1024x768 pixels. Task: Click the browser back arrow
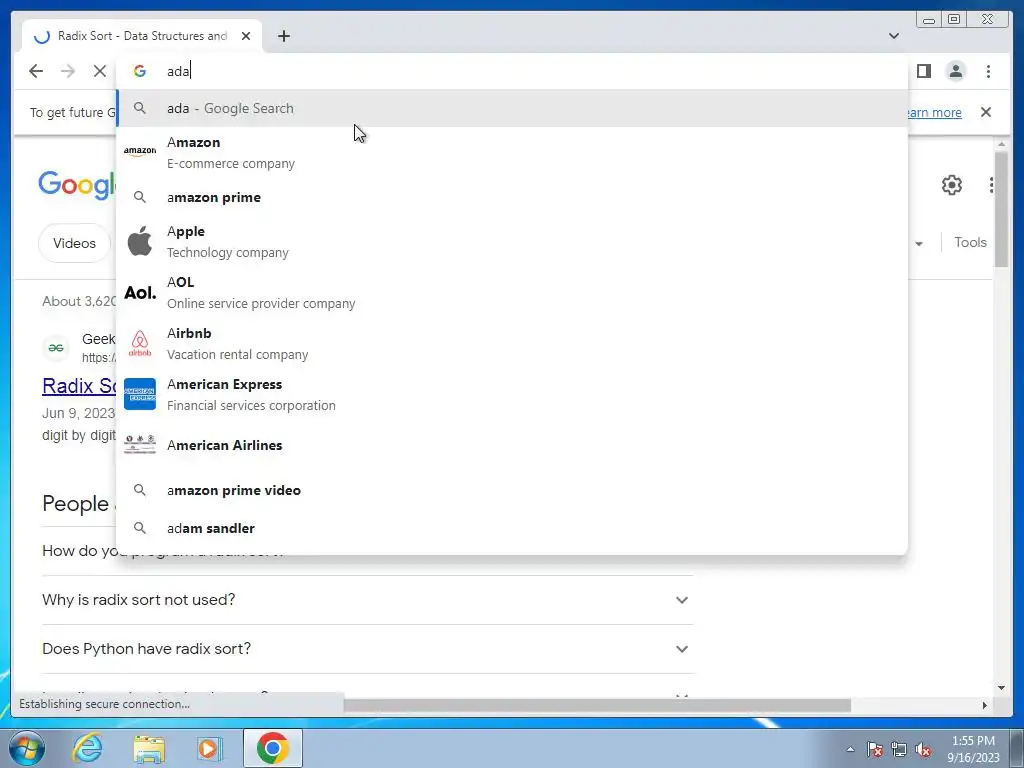(x=36, y=71)
